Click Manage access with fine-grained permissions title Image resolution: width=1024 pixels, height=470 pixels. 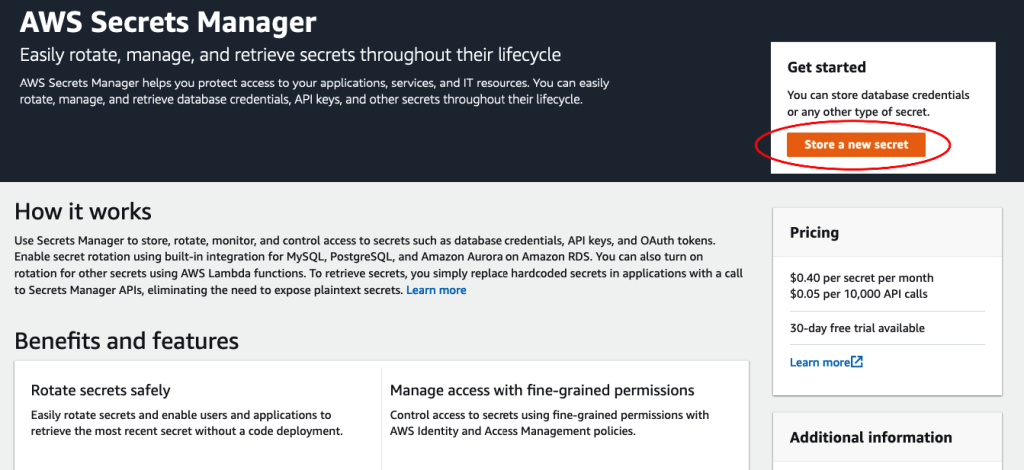tap(542, 390)
